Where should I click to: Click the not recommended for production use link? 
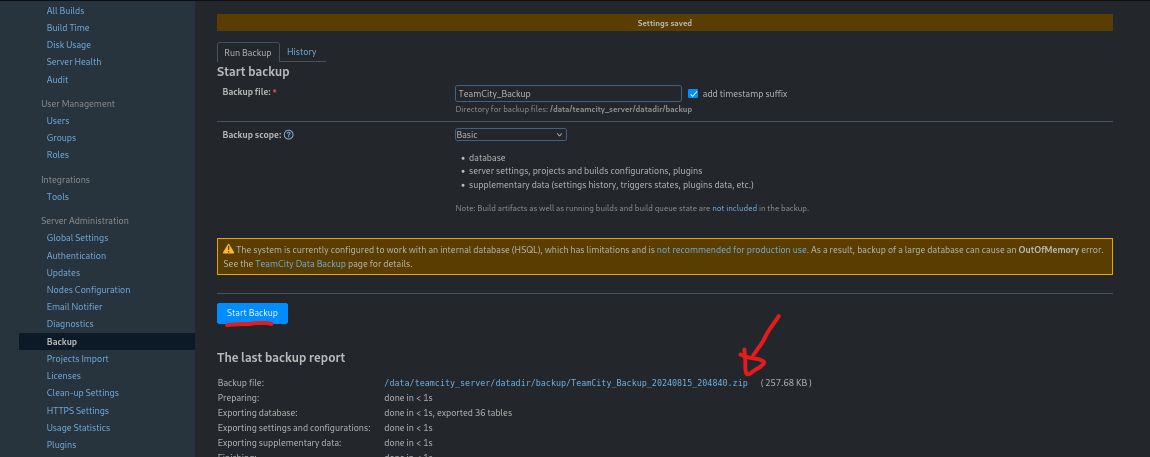731,249
